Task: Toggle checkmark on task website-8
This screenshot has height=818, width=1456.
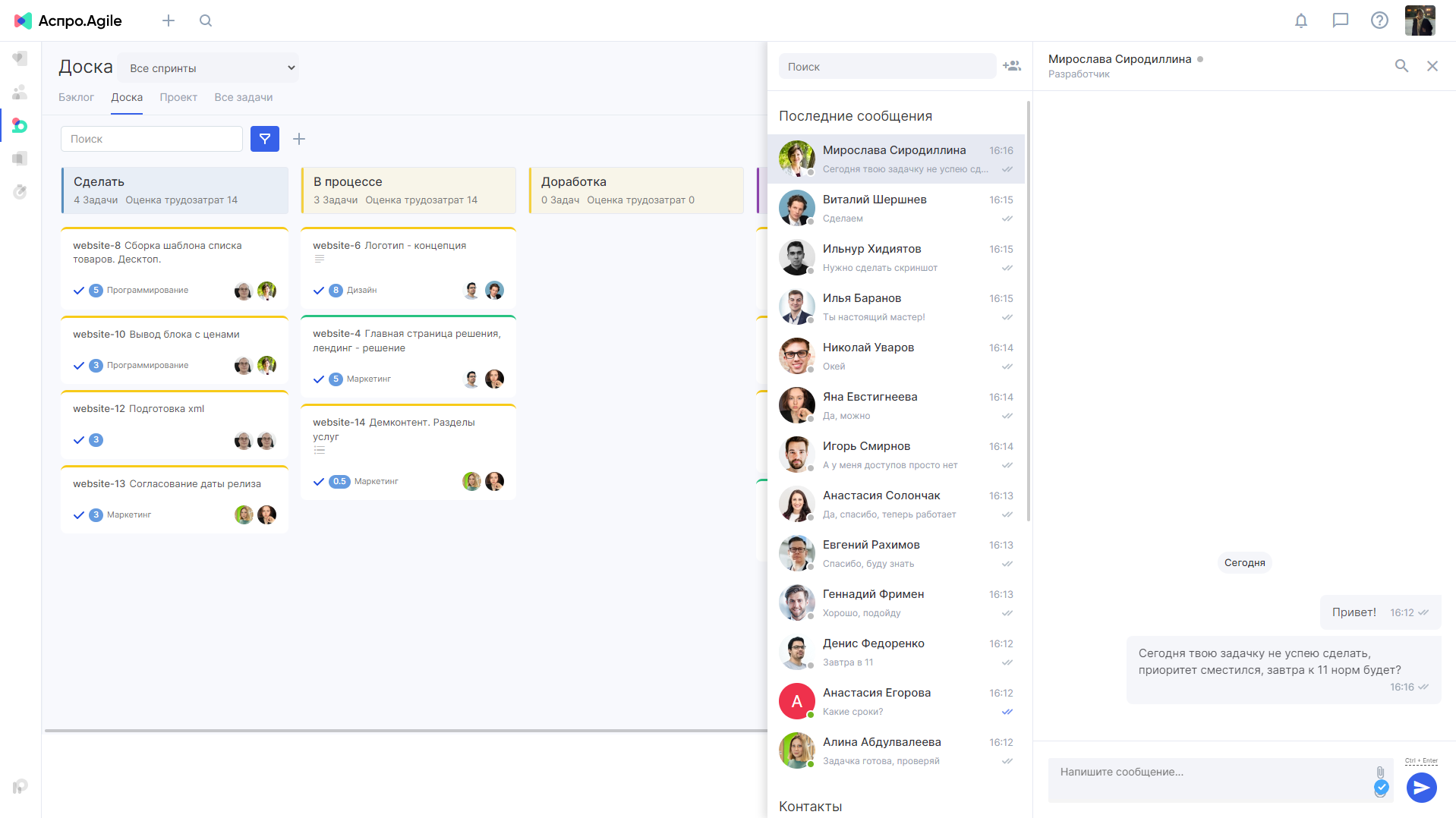Action: click(79, 291)
